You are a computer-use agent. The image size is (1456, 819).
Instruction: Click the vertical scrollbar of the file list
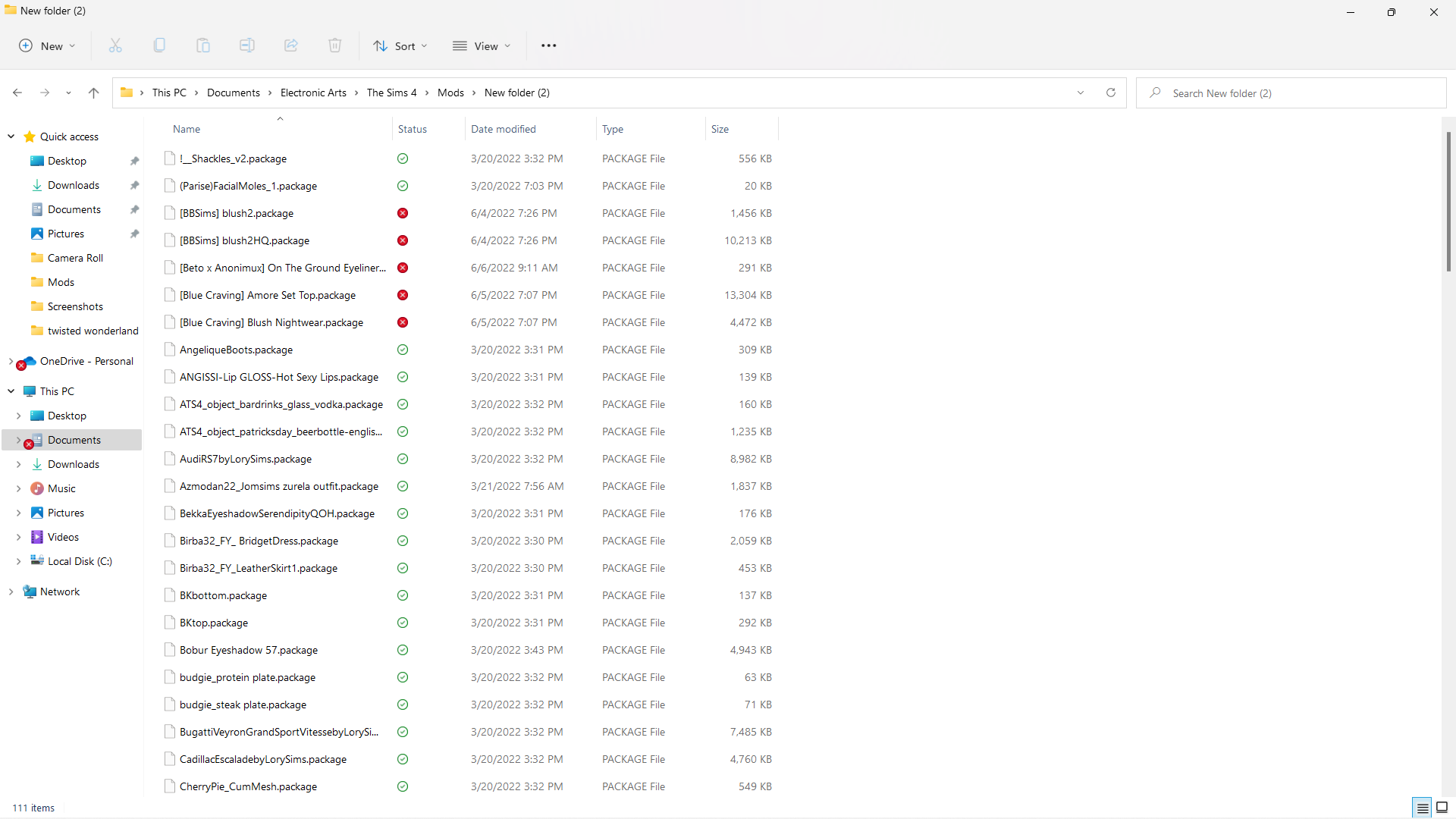(x=1448, y=202)
